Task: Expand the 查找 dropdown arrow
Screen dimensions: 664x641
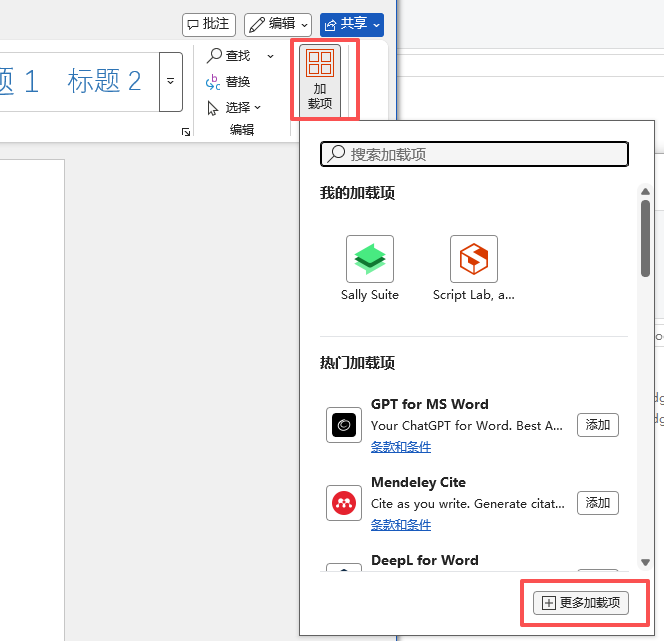Action: pos(270,56)
